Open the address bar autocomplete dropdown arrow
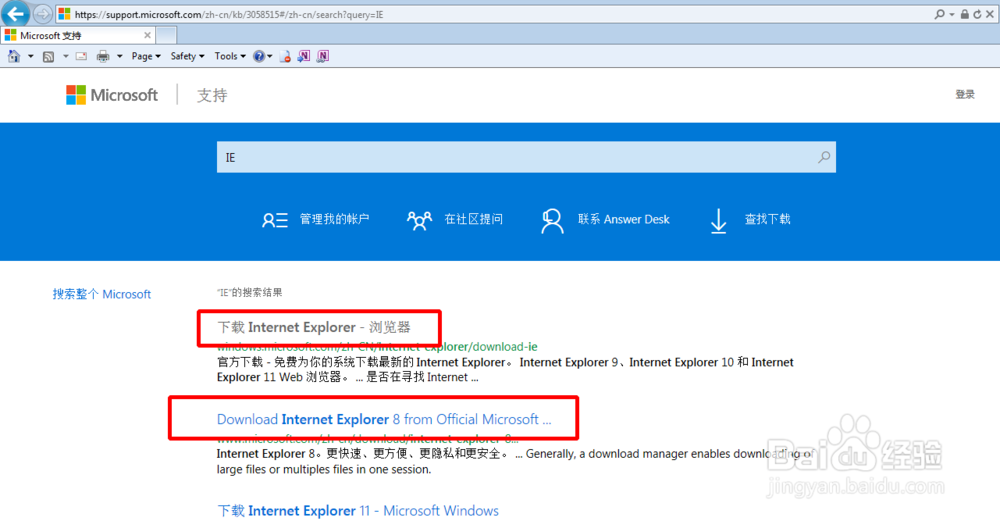This screenshot has width=1000, height=521. click(952, 14)
